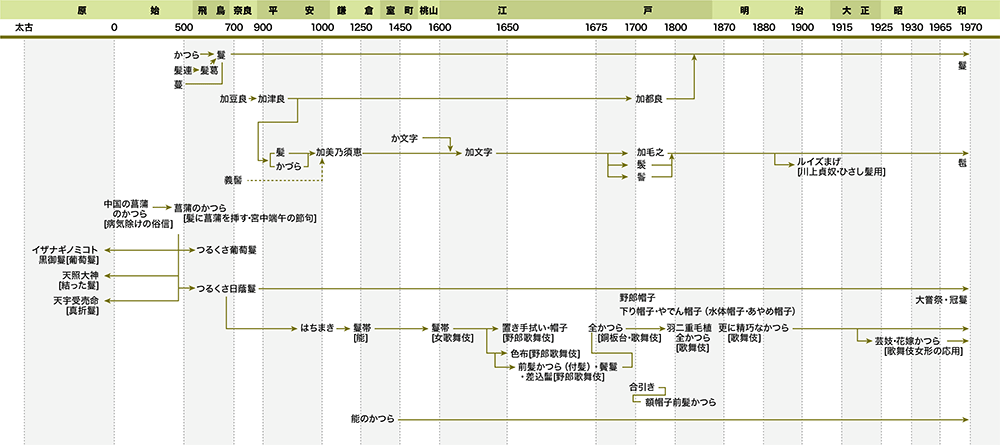This screenshot has height=445, width=1000.
Task: Click the 1650 year marker
Action: click(x=507, y=28)
